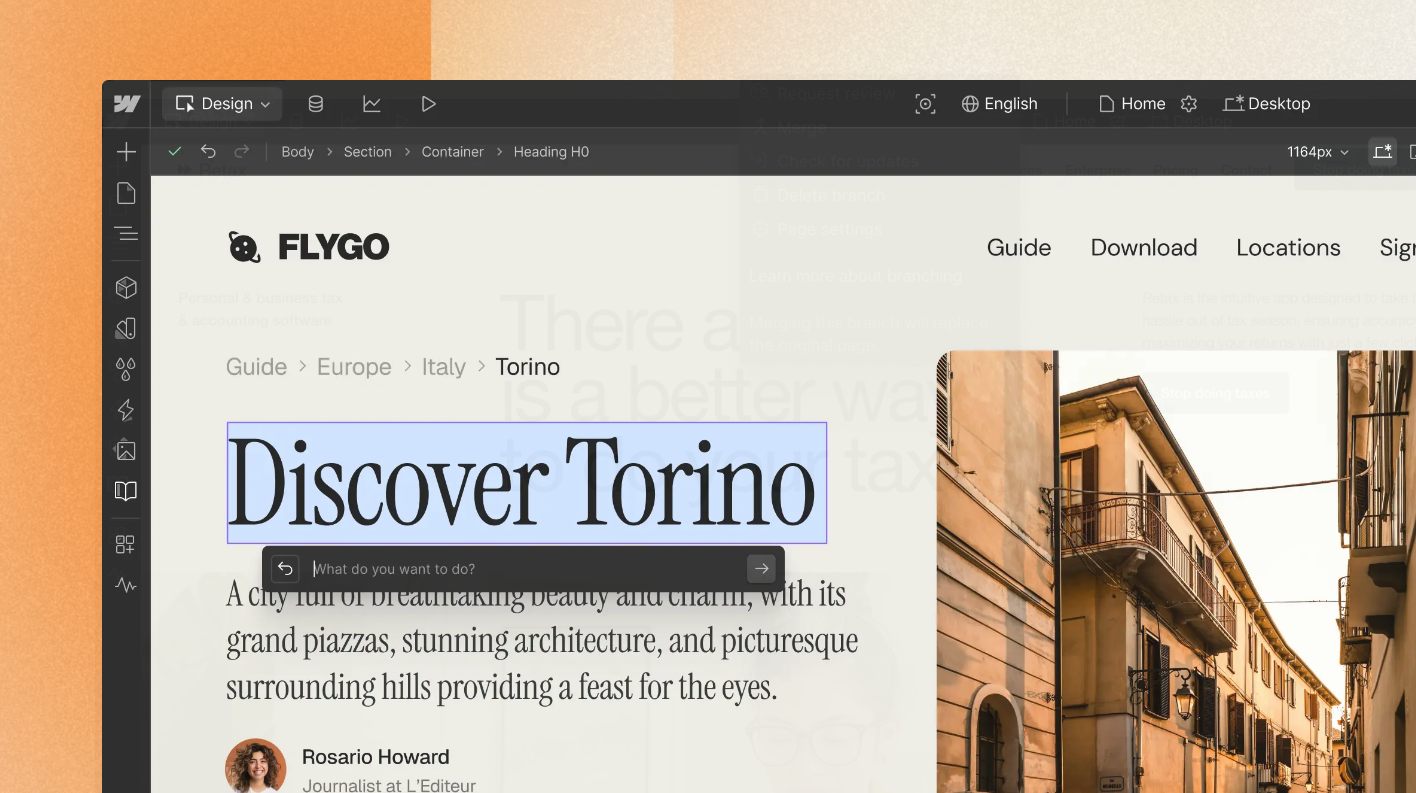Open the Components cube icon
1416x793 pixels.
click(126, 288)
